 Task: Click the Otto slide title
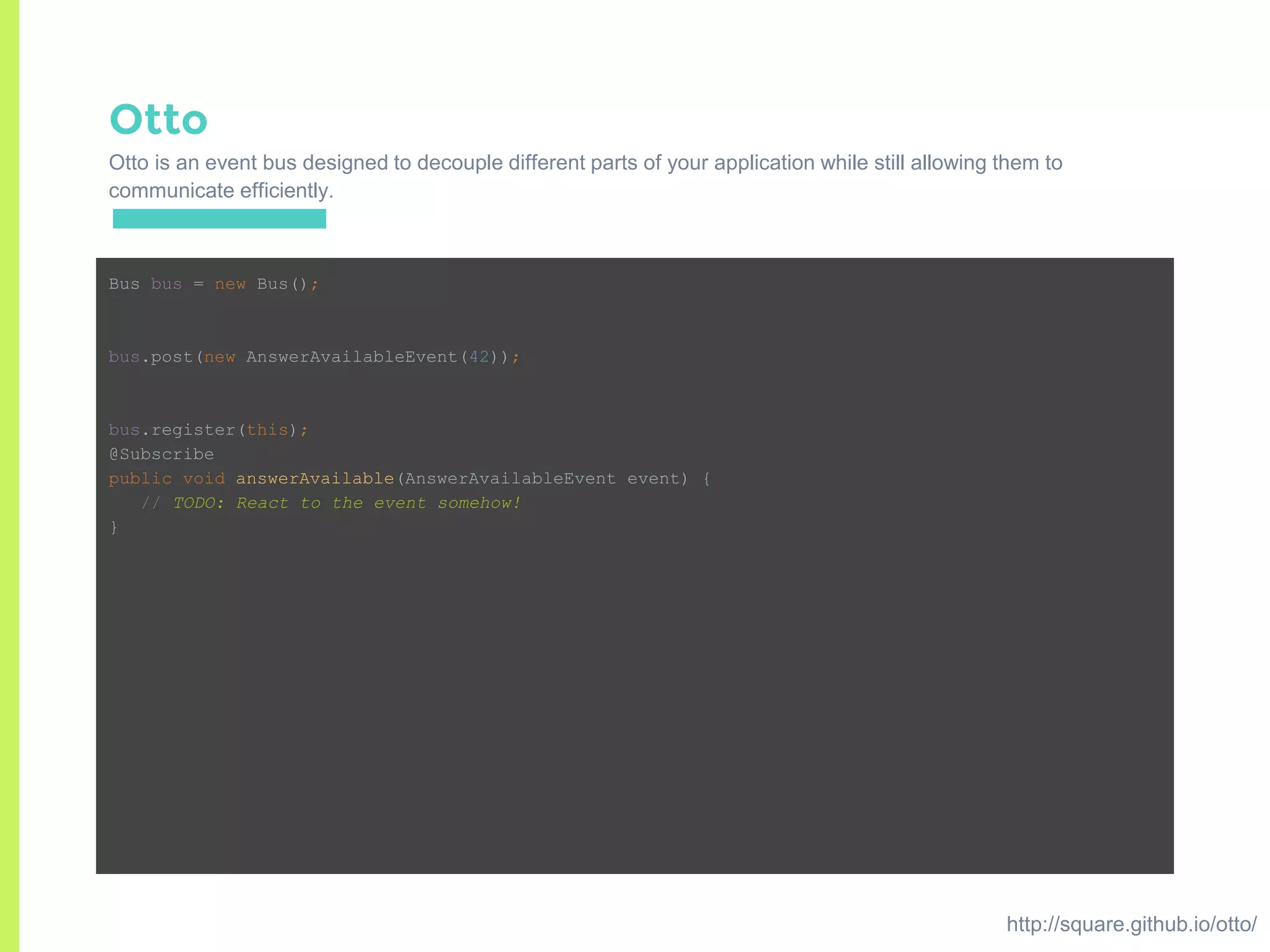pos(158,120)
